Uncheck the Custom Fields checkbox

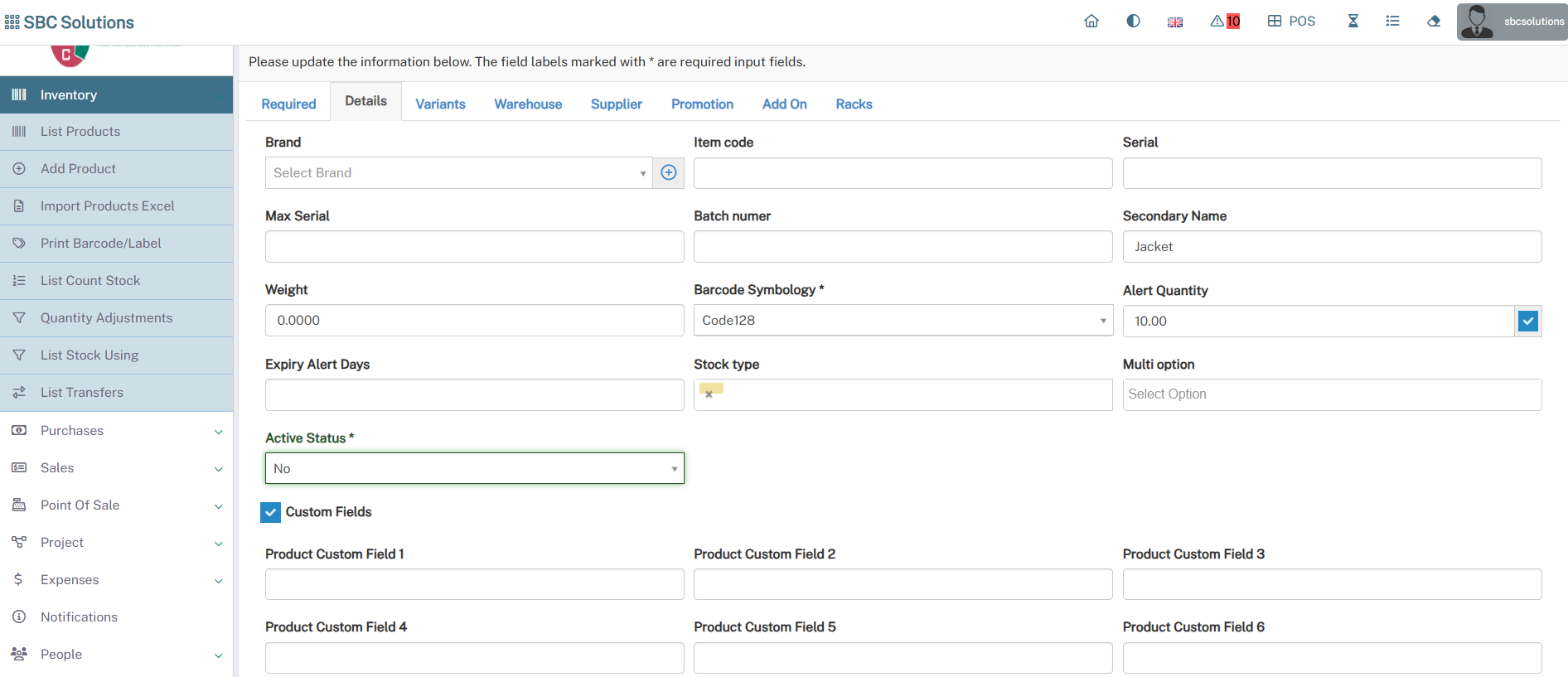270,512
